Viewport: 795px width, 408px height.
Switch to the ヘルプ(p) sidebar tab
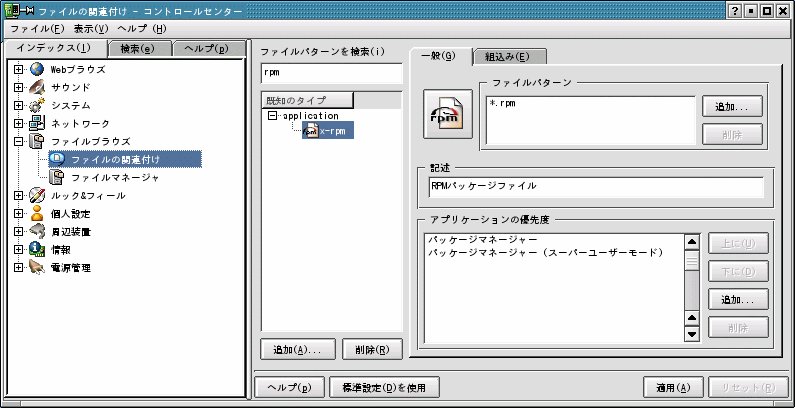coord(206,49)
